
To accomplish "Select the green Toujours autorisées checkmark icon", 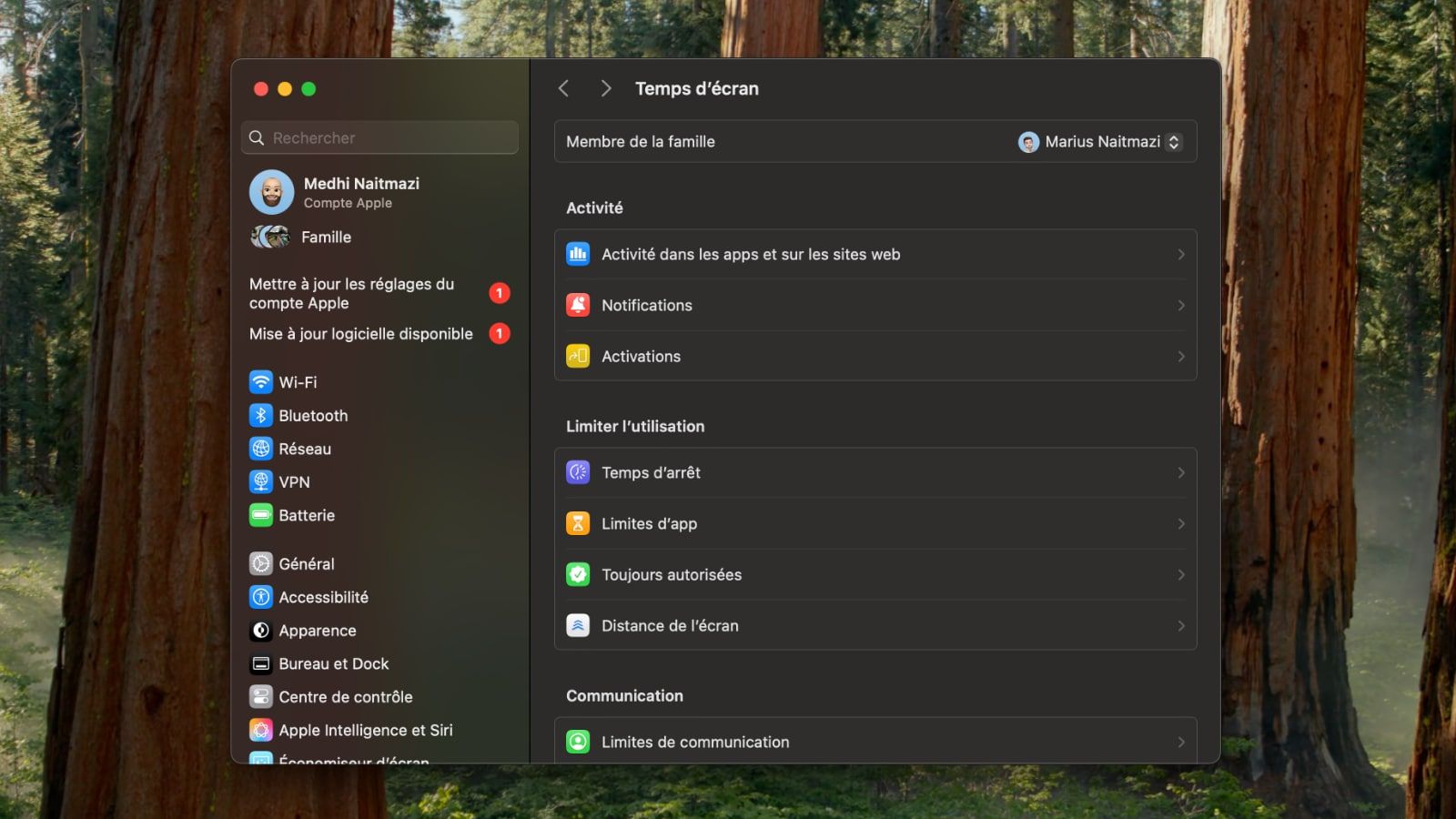I will click(578, 574).
